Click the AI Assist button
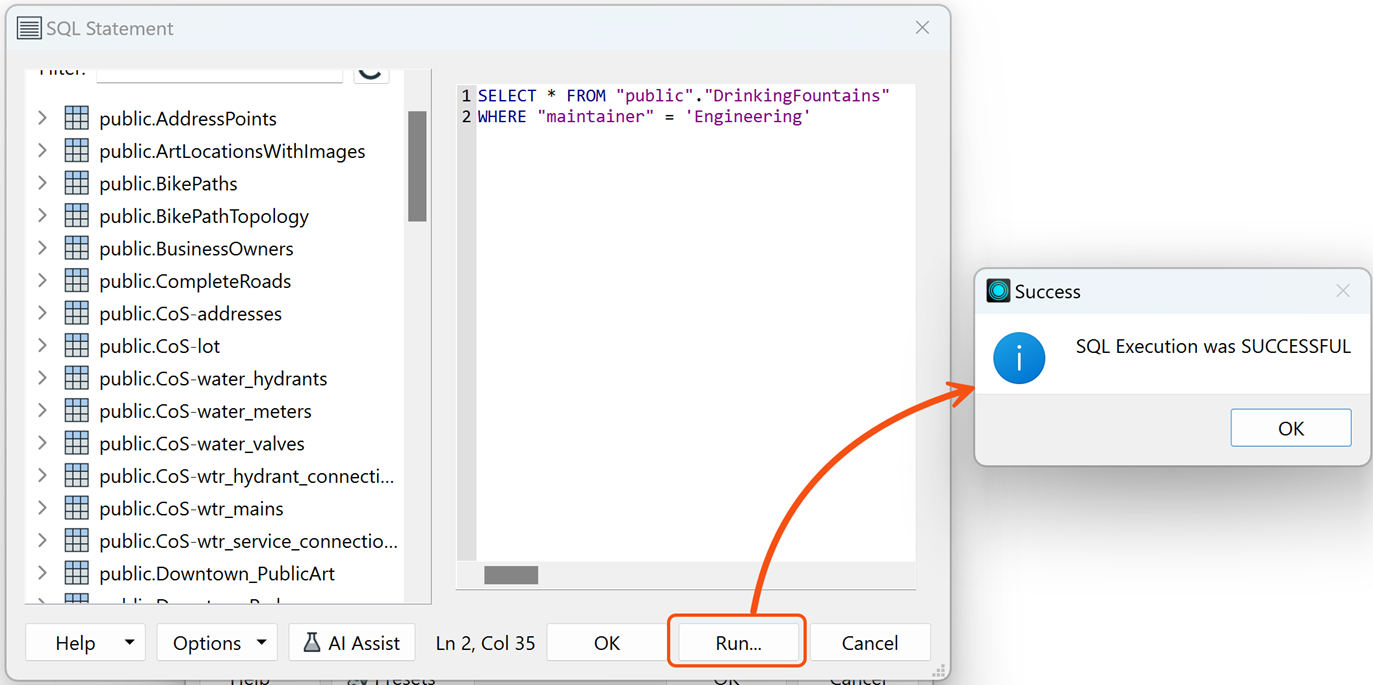Screen dimensions: 1373x685 [352, 643]
